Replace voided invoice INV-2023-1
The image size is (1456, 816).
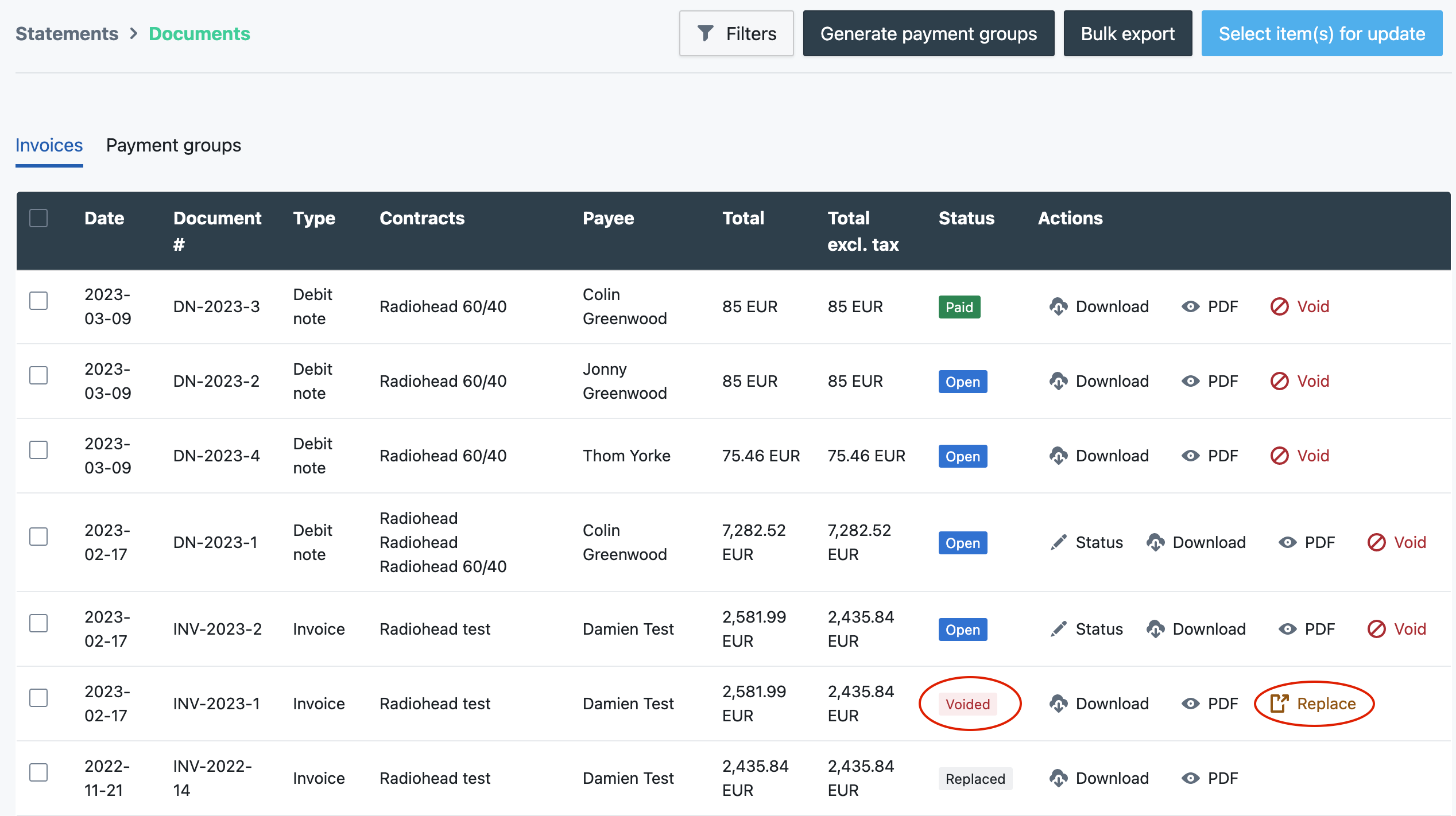(1313, 704)
